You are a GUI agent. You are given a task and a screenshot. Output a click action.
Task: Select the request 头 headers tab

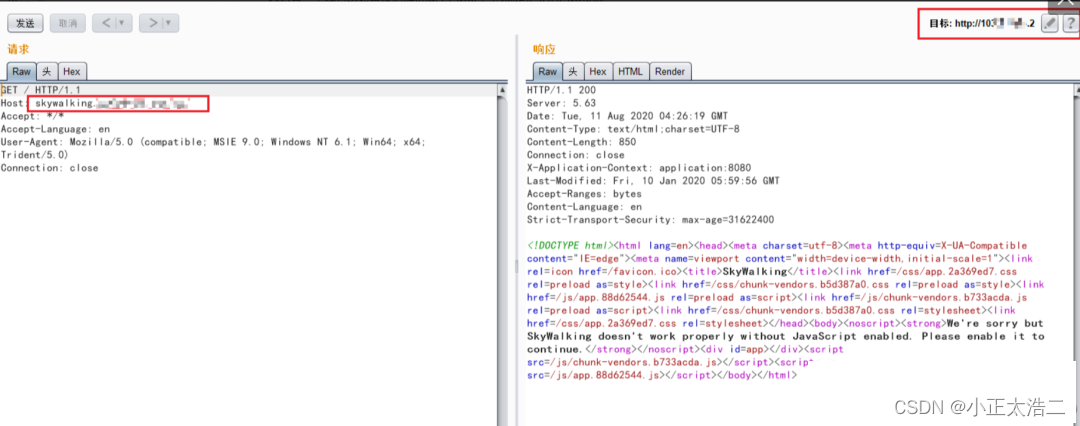point(47,71)
